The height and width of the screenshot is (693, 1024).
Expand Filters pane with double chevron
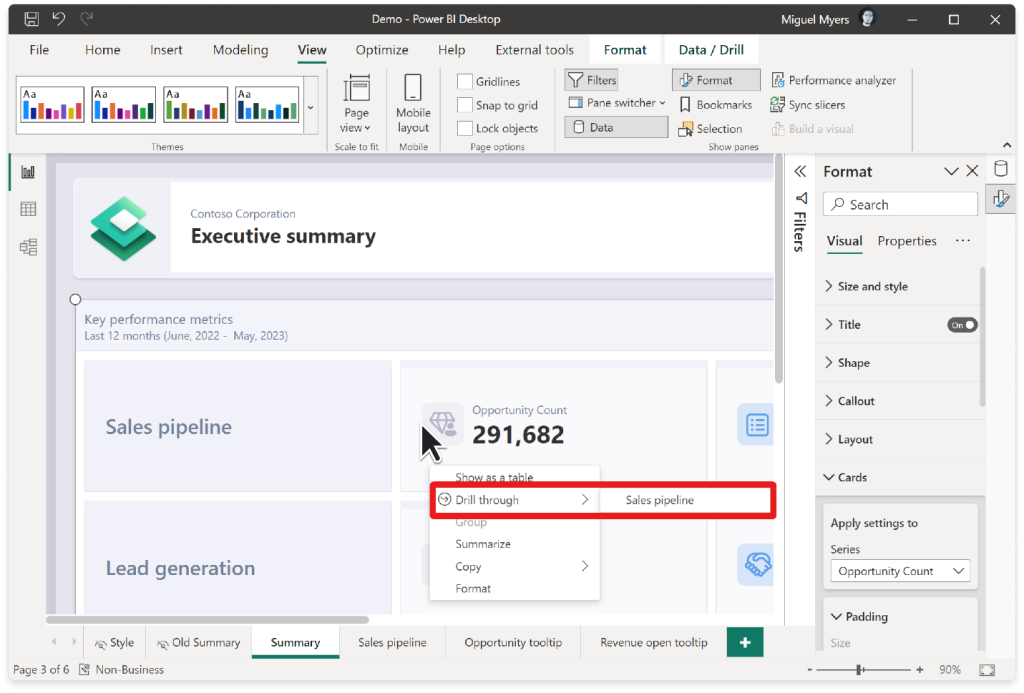click(800, 172)
